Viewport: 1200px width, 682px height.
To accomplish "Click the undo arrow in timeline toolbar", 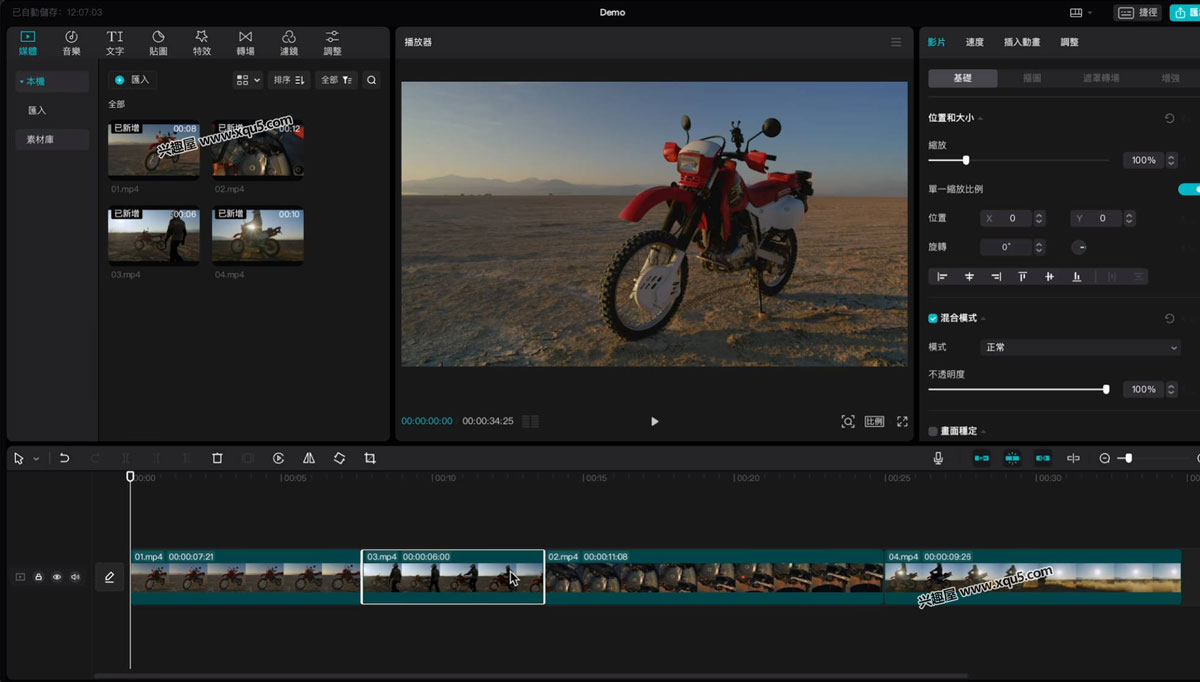I will (x=64, y=458).
